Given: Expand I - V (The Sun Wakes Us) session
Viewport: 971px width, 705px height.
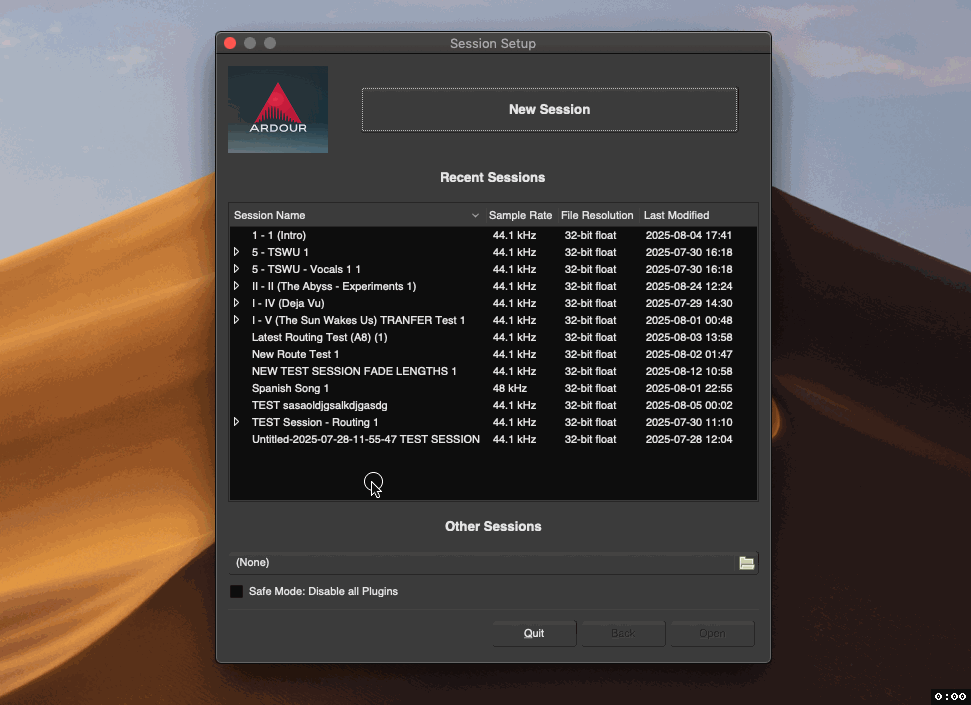Looking at the screenshot, I should [x=237, y=320].
